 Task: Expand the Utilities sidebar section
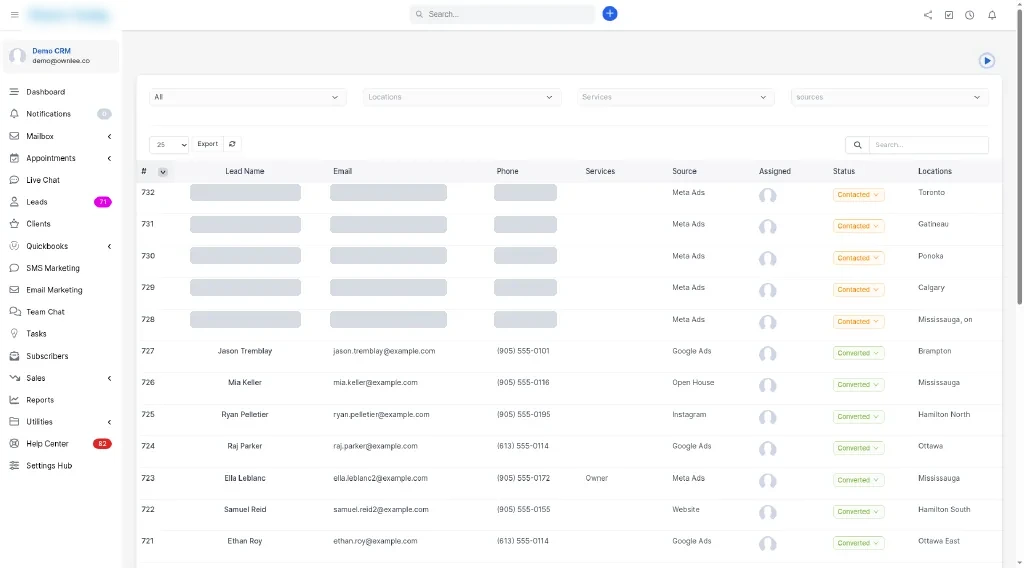(x=60, y=422)
